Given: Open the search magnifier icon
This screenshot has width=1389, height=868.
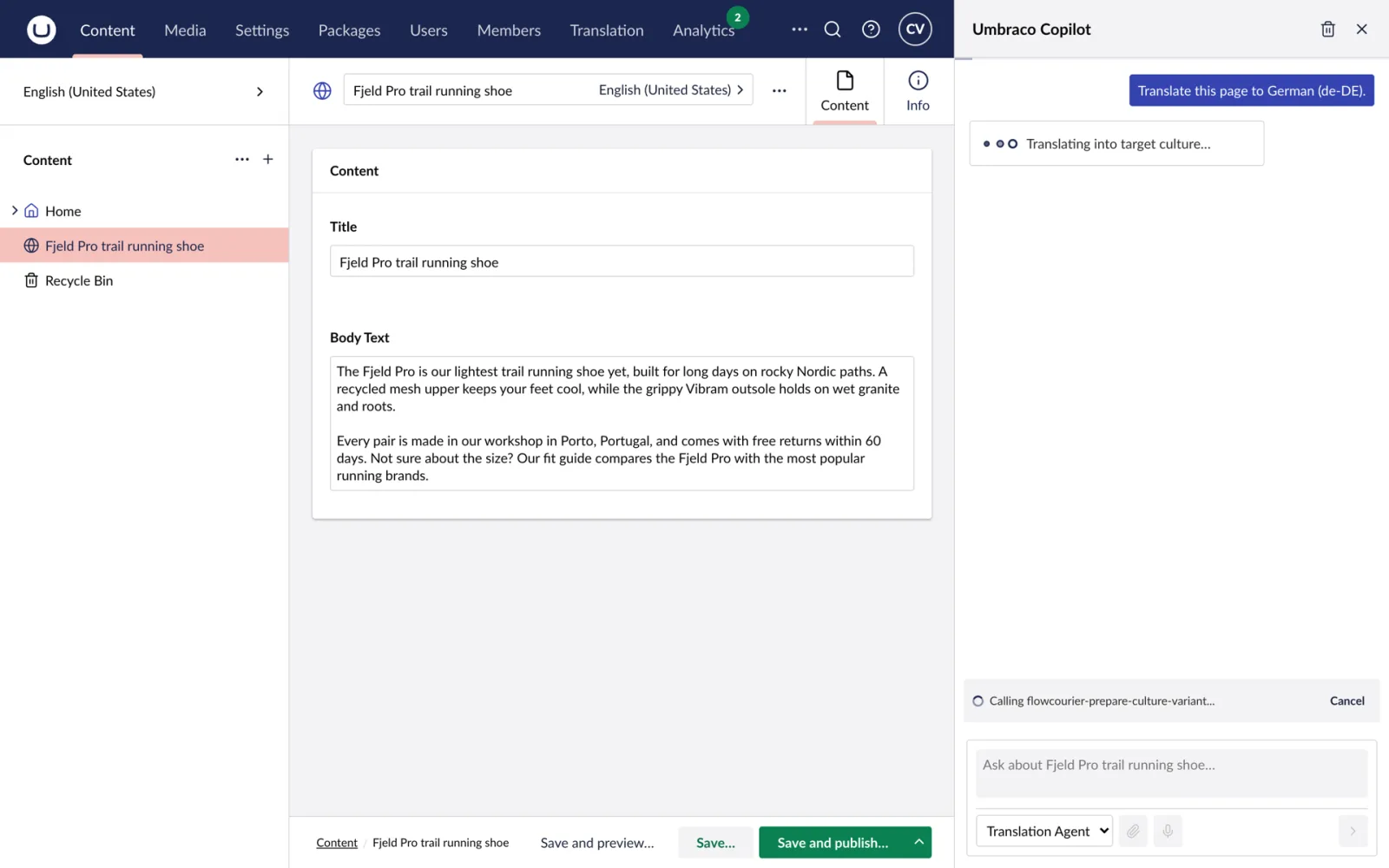Looking at the screenshot, I should (832, 30).
